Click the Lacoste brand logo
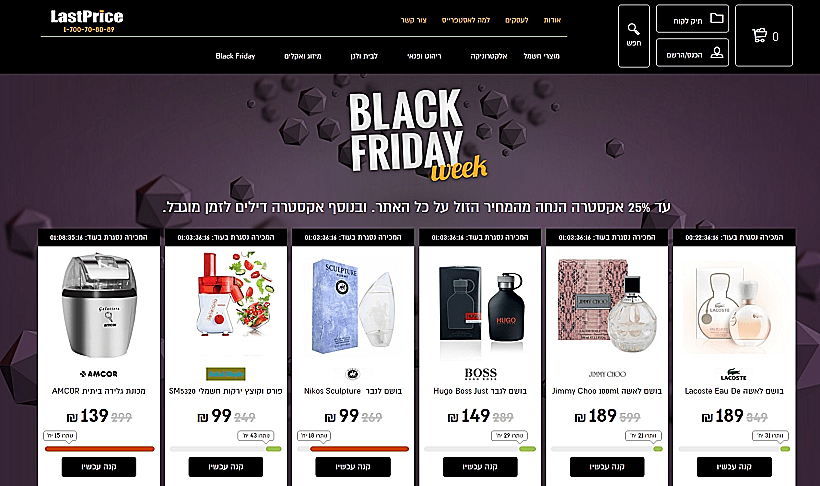 tap(733, 374)
